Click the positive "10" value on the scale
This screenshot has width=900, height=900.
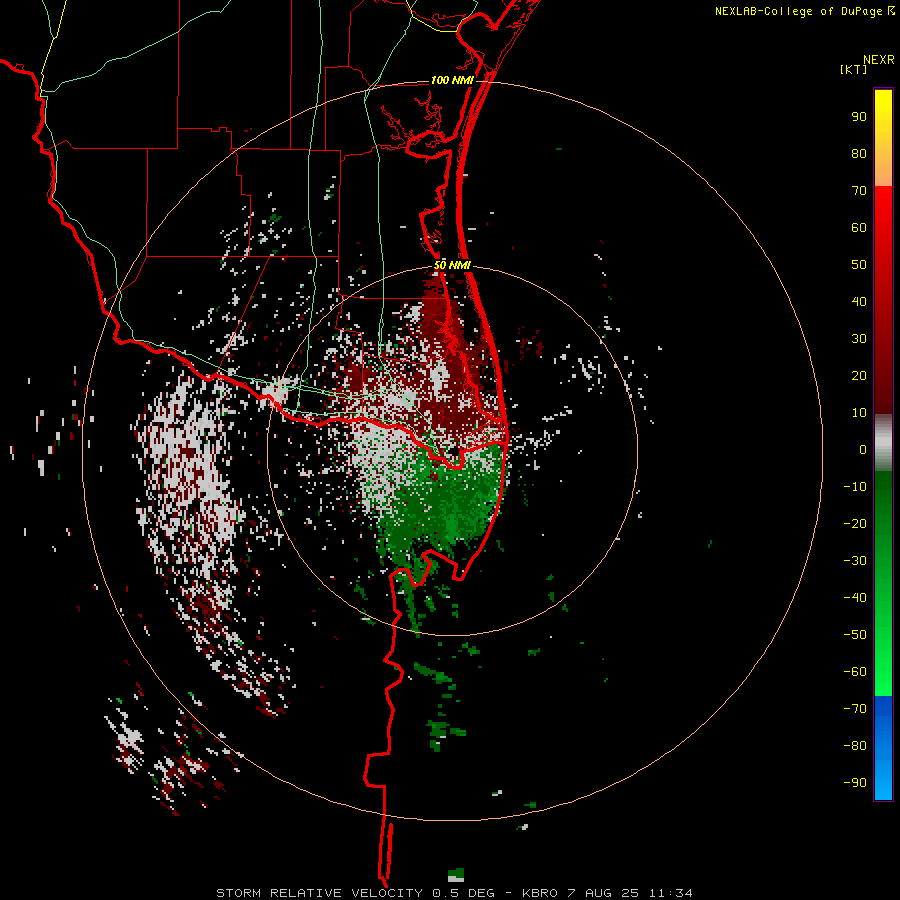point(859,413)
